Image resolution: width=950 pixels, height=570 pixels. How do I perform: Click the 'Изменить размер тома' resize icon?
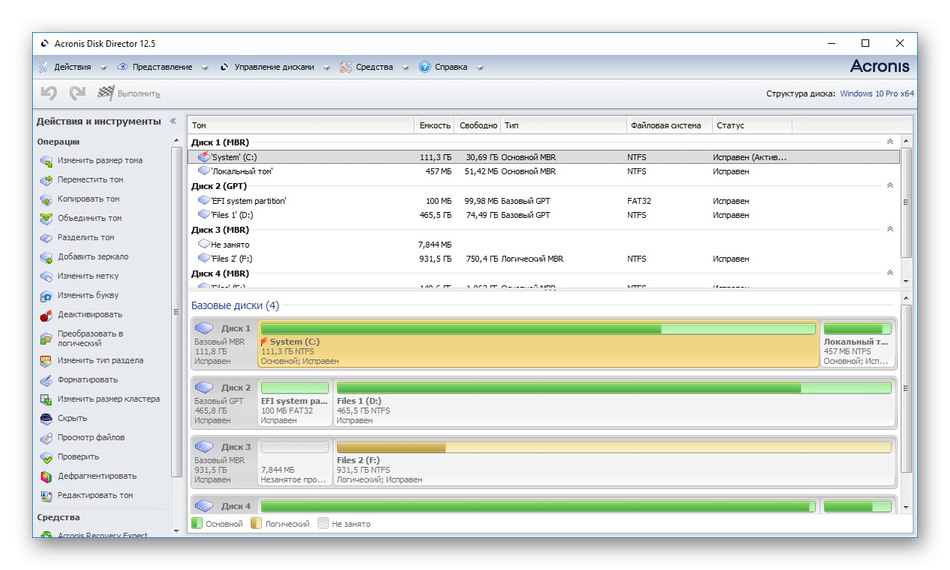point(46,161)
